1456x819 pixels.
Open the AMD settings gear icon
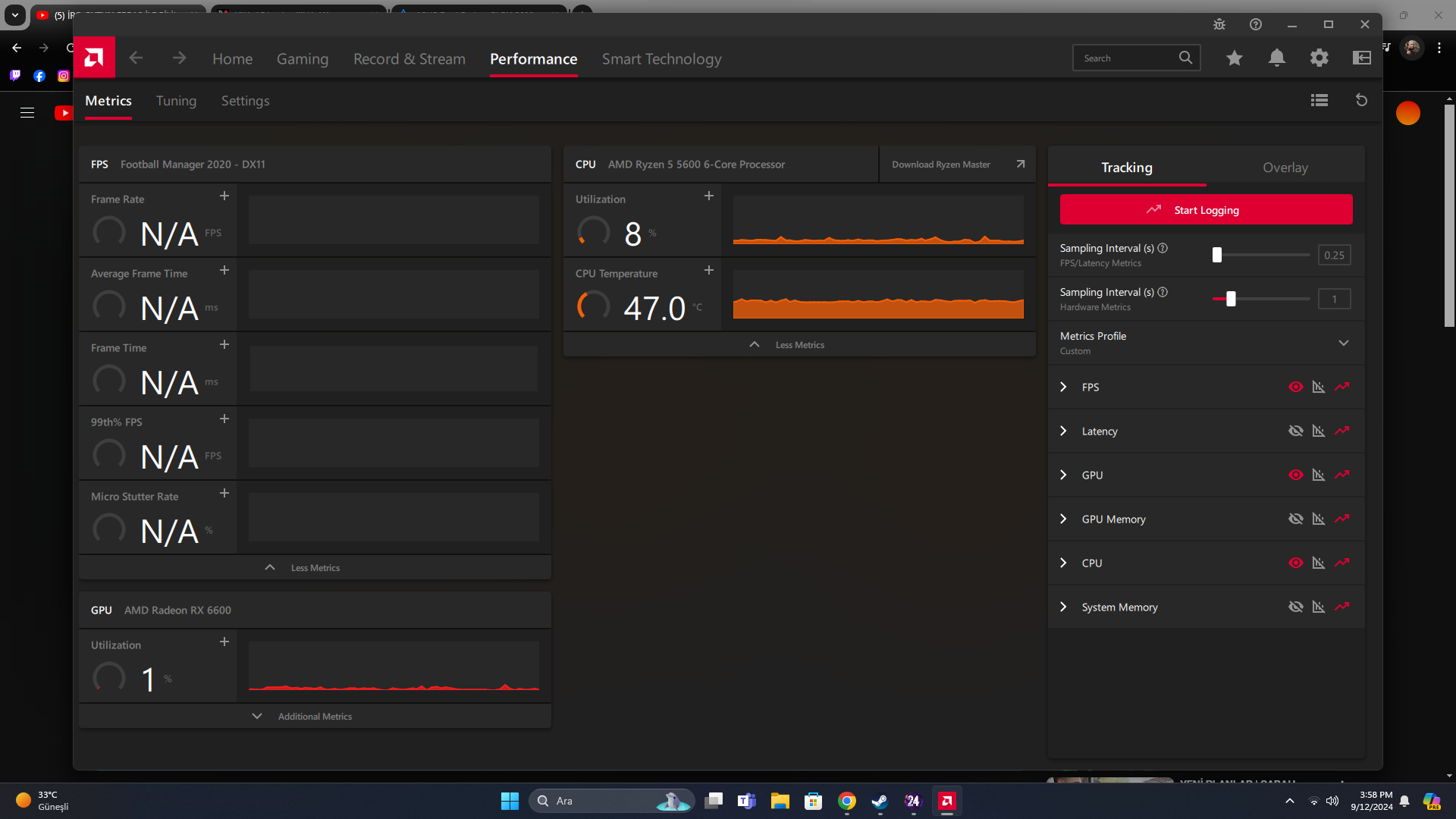tap(1319, 58)
